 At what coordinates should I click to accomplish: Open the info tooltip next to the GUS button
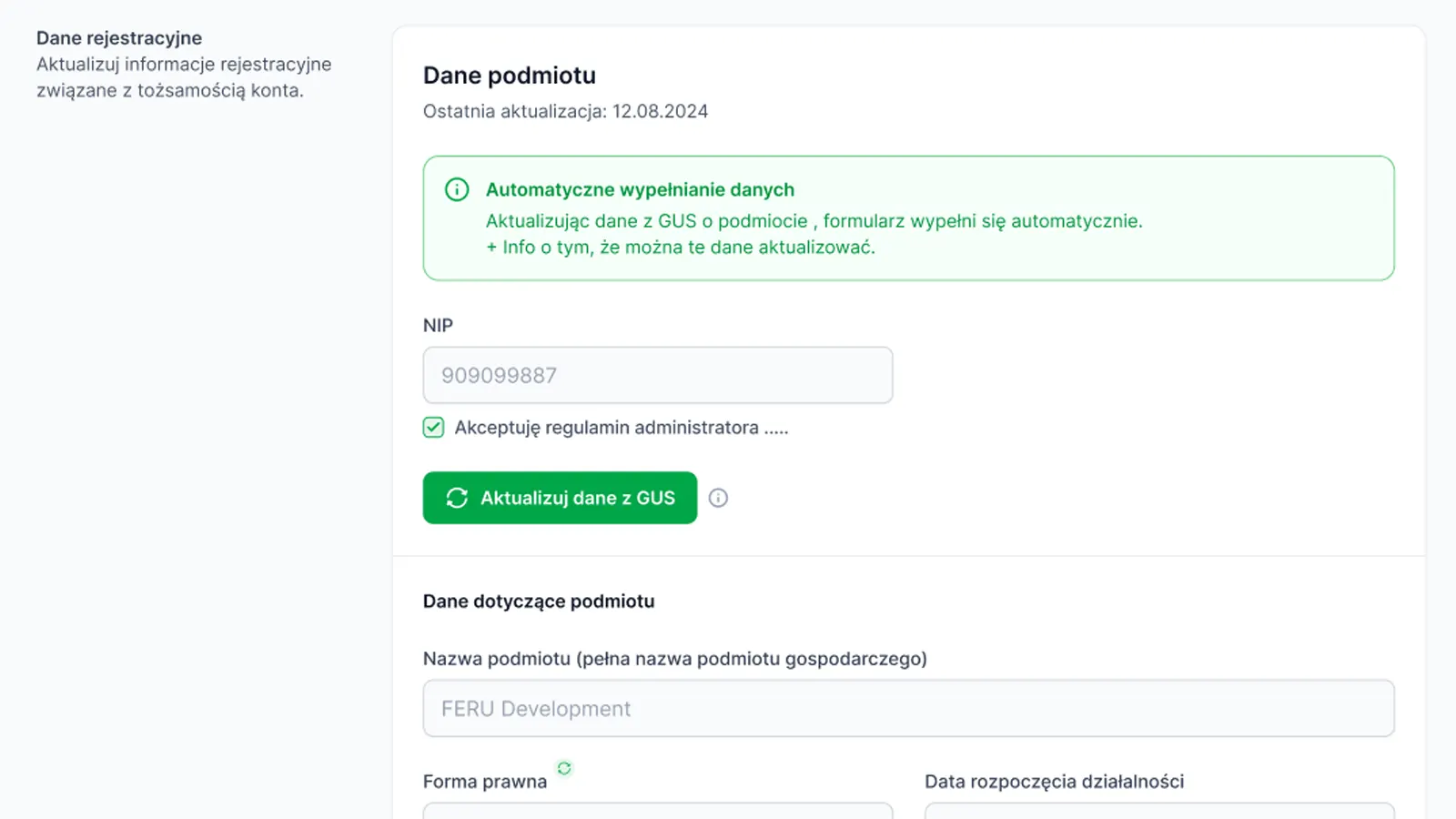click(x=718, y=498)
